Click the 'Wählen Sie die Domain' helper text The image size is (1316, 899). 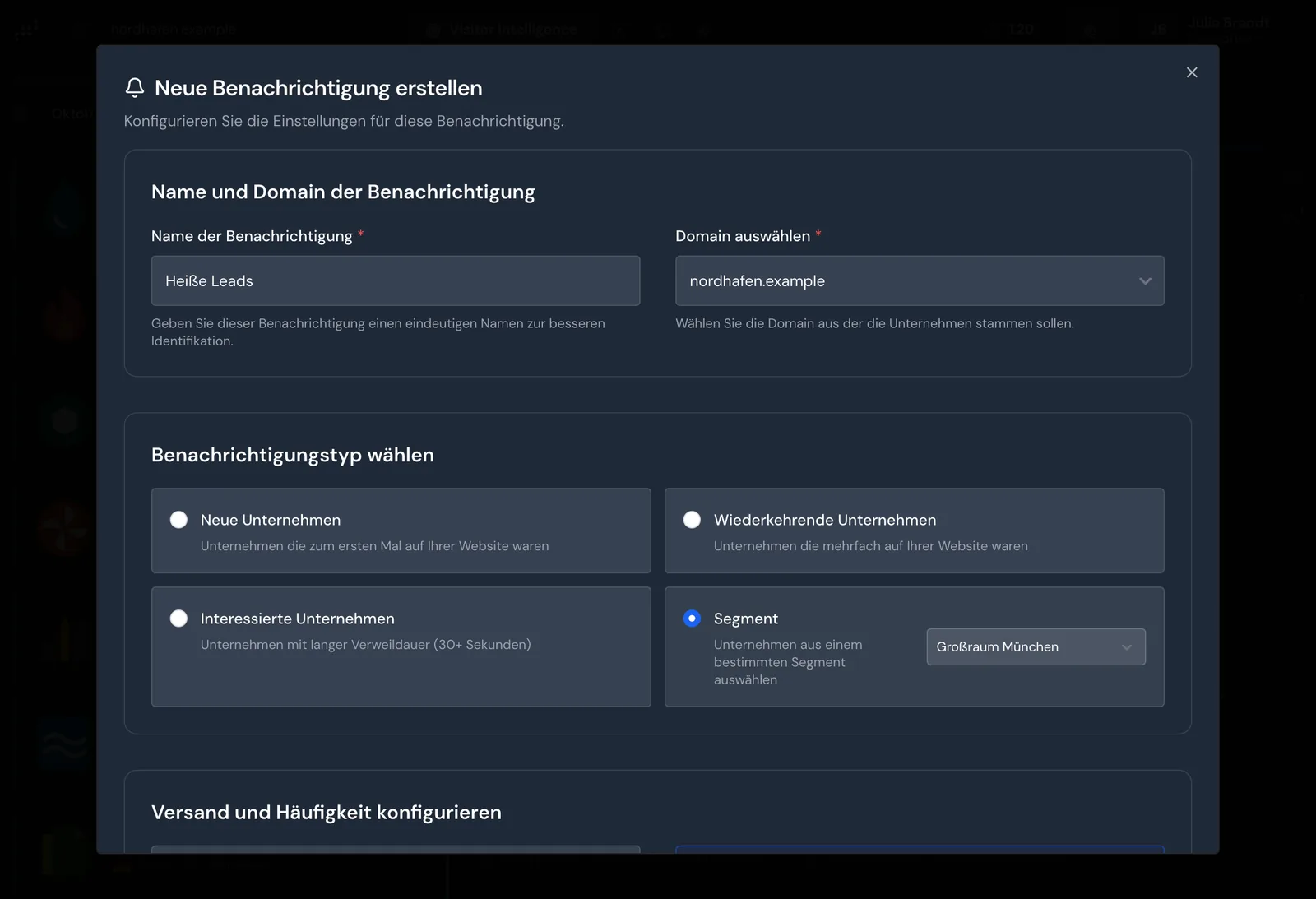875,323
